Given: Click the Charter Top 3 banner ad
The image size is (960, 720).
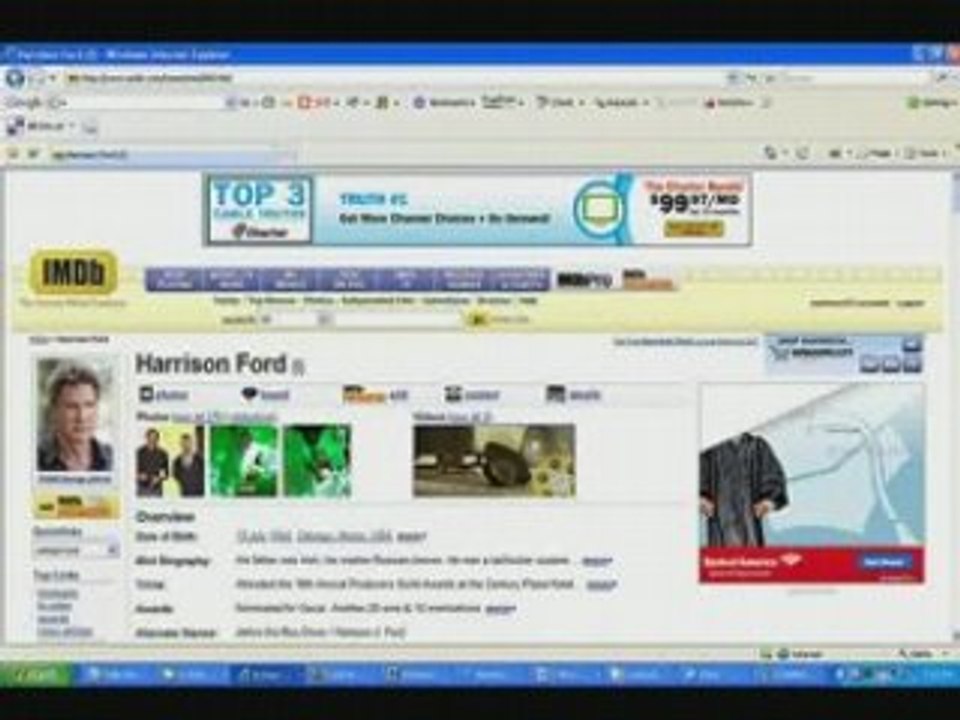Looking at the screenshot, I should coord(477,210).
